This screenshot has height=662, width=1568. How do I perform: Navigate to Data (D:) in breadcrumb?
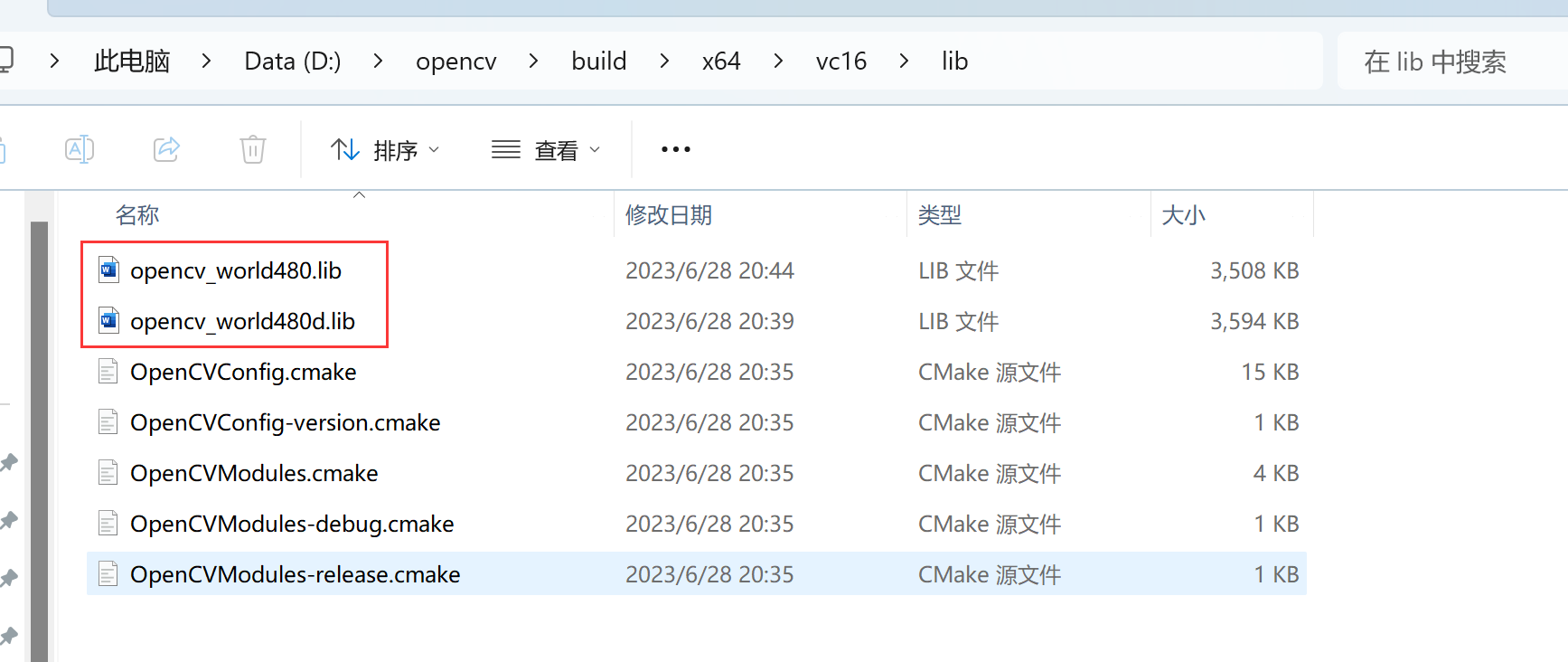[x=293, y=61]
